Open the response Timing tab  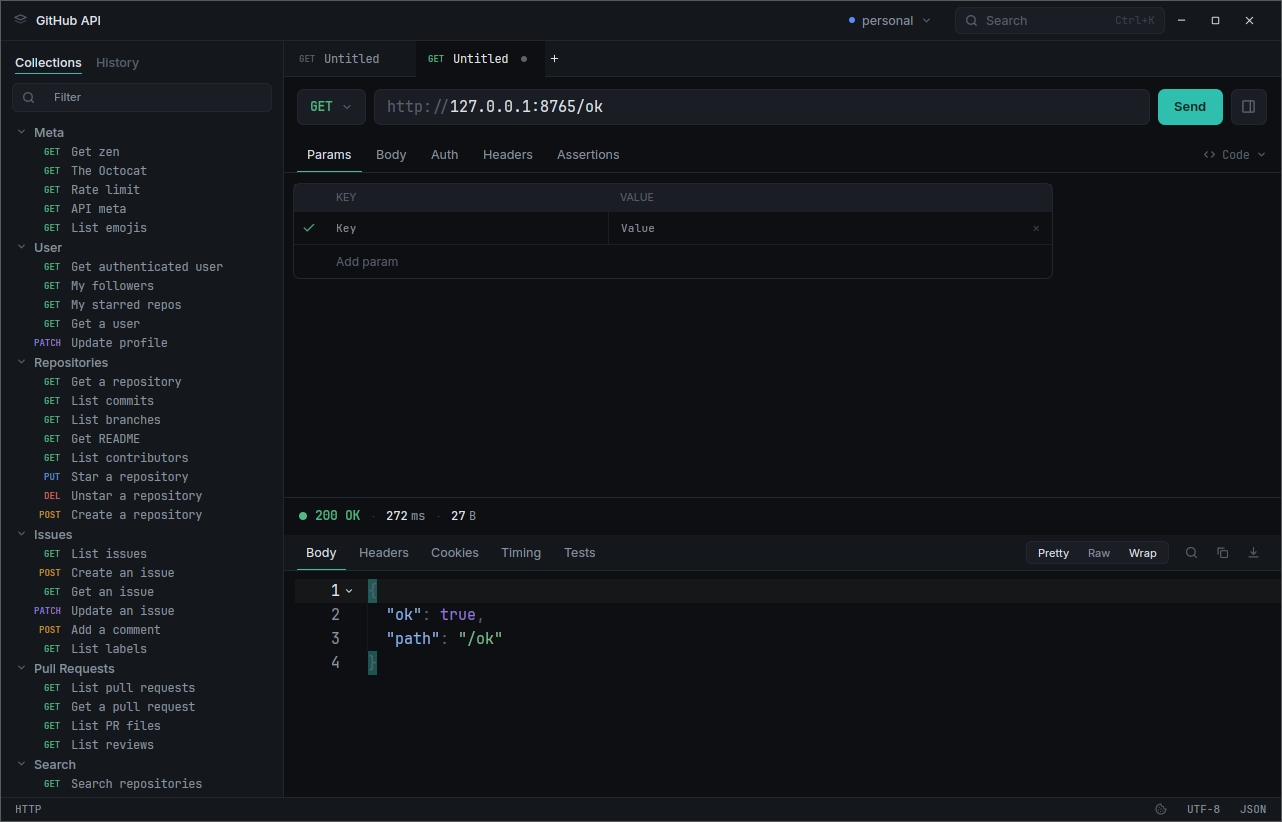521,553
